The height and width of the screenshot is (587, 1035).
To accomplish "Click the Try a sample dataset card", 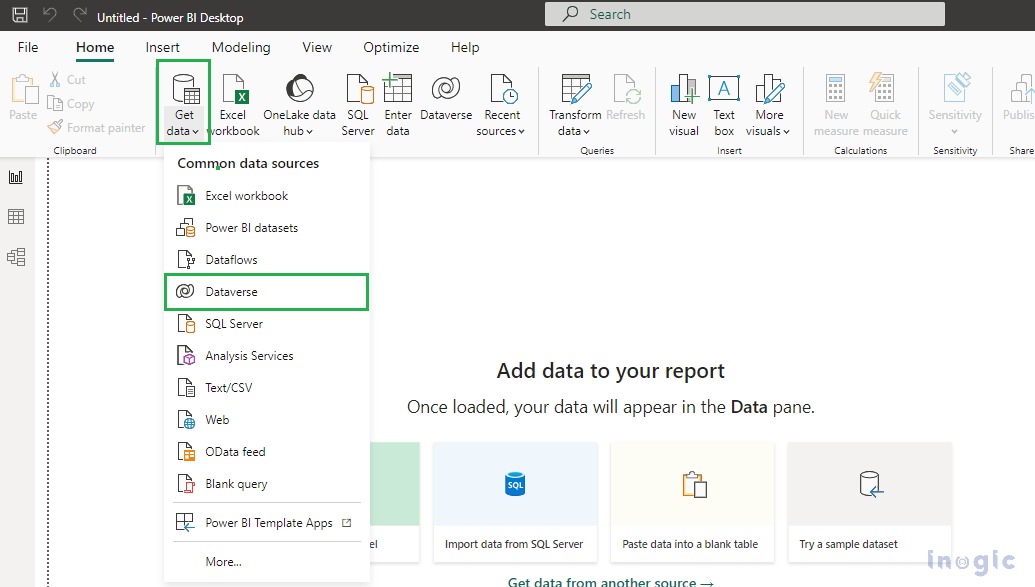I will tap(869, 501).
